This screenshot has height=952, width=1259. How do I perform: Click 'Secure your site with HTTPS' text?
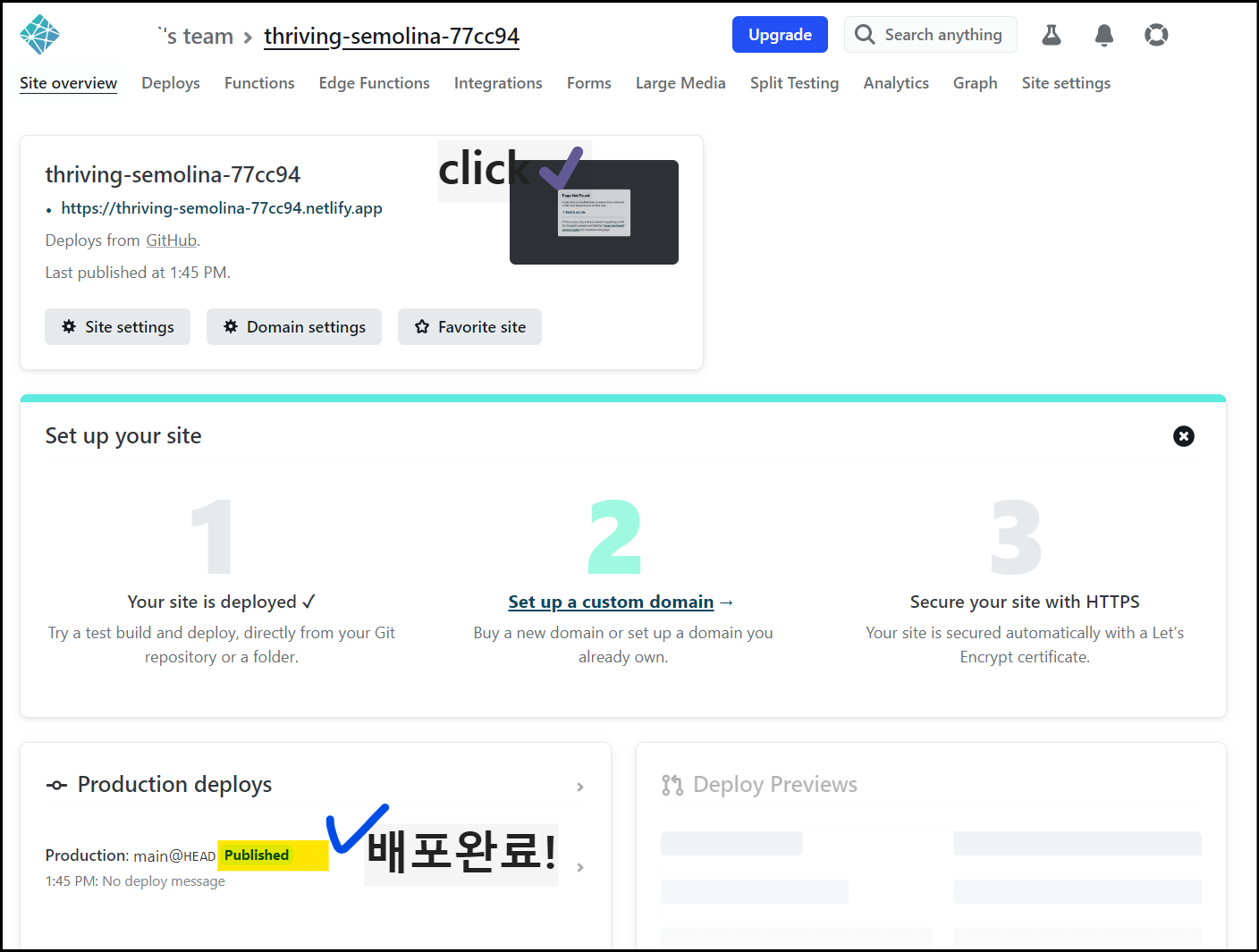click(1025, 602)
